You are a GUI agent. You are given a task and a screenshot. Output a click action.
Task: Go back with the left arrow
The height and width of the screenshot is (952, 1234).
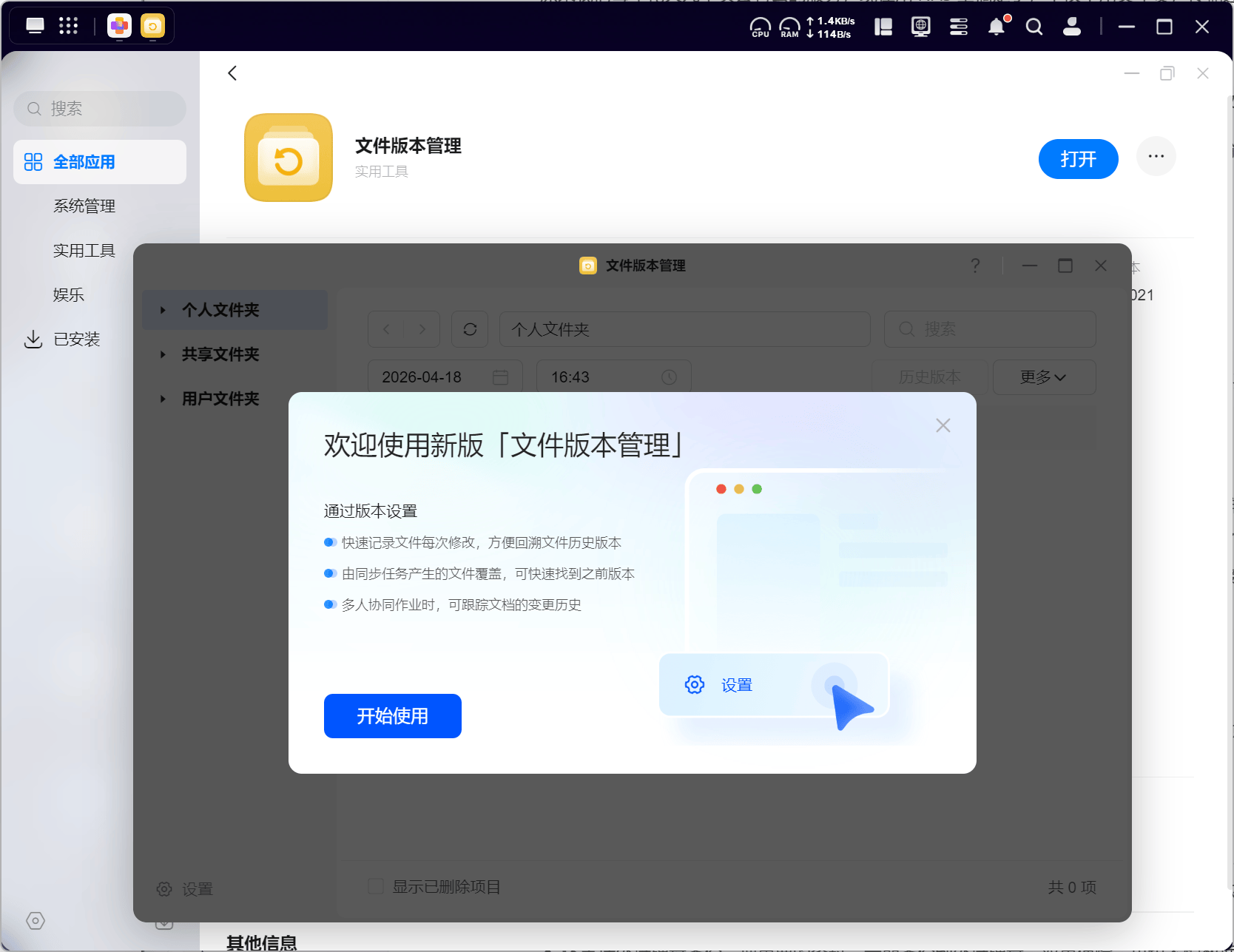232,73
